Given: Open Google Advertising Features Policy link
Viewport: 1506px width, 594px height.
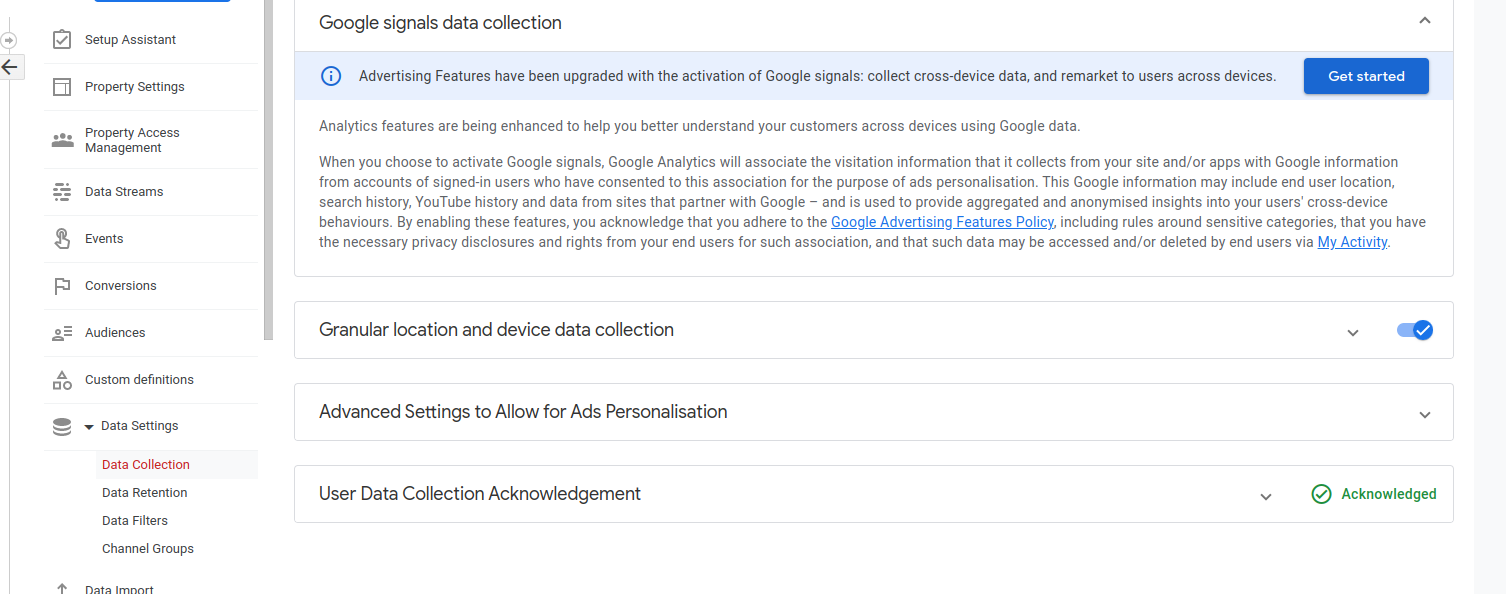Looking at the screenshot, I should (942, 222).
